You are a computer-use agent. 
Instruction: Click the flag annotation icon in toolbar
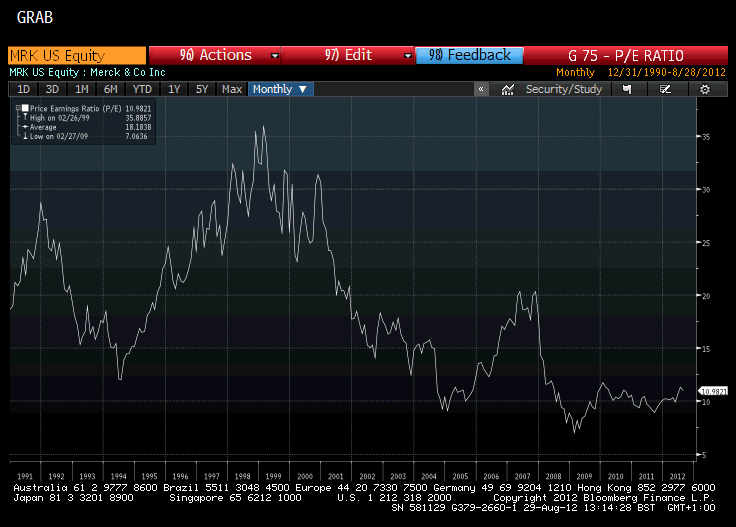point(627,89)
